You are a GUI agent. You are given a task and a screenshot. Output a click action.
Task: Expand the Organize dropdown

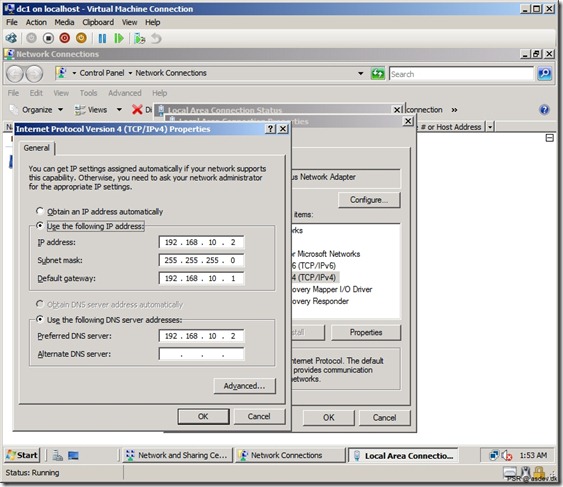[60, 110]
